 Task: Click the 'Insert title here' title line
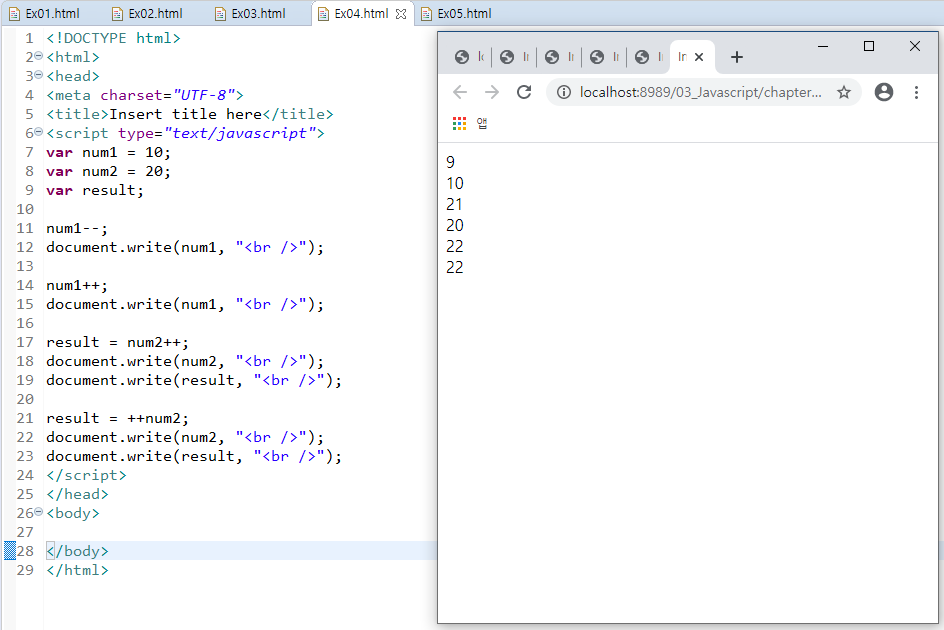coord(190,114)
